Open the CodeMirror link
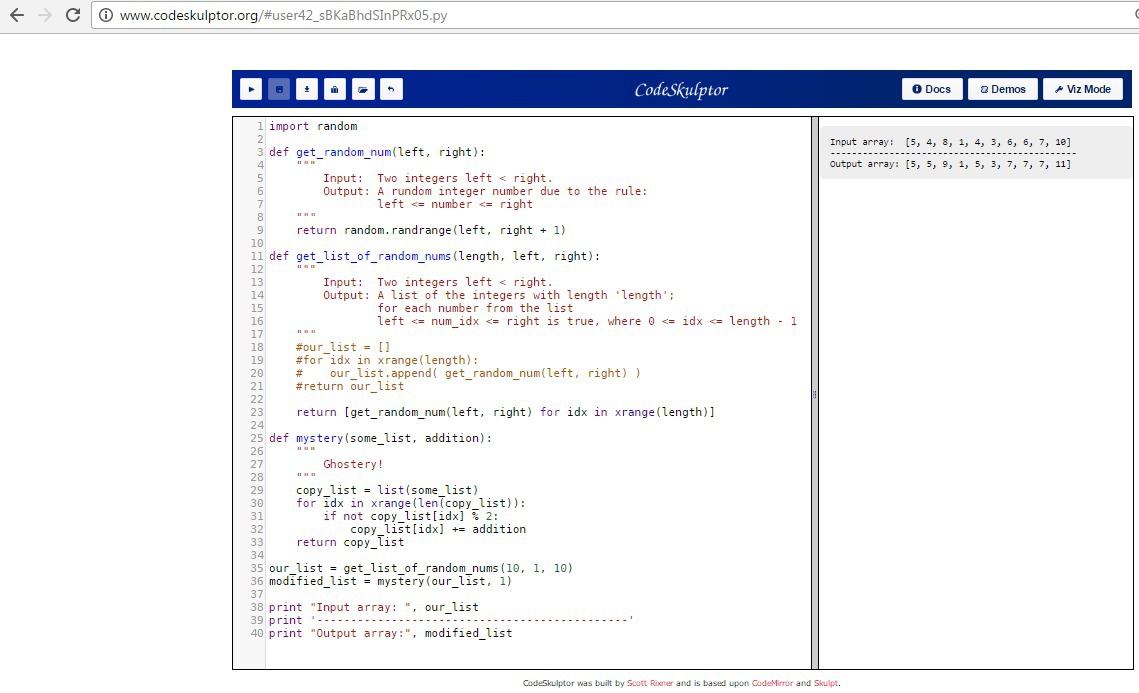The height and width of the screenshot is (693, 1139). coord(772,683)
